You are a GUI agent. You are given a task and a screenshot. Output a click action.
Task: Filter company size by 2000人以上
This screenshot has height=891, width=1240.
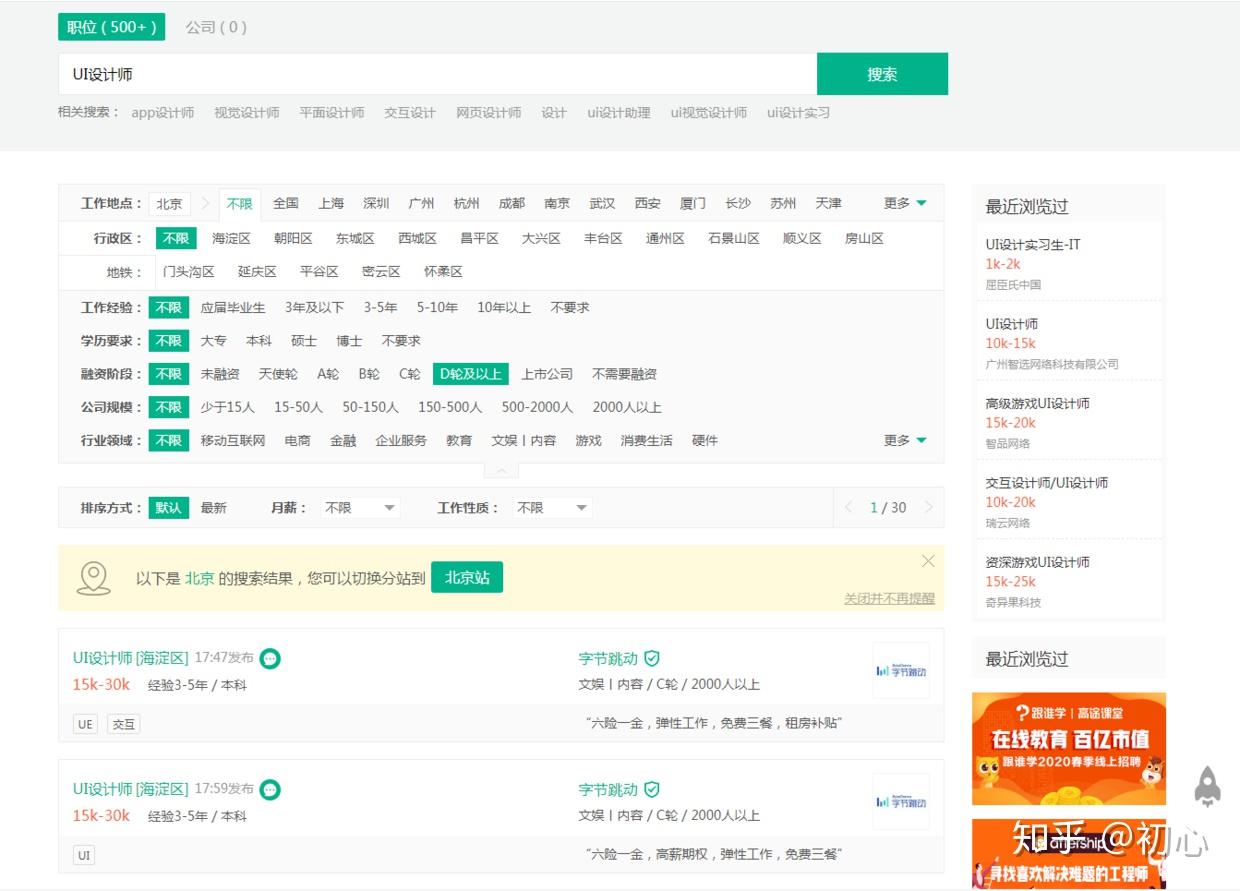pyautogui.click(x=627, y=407)
